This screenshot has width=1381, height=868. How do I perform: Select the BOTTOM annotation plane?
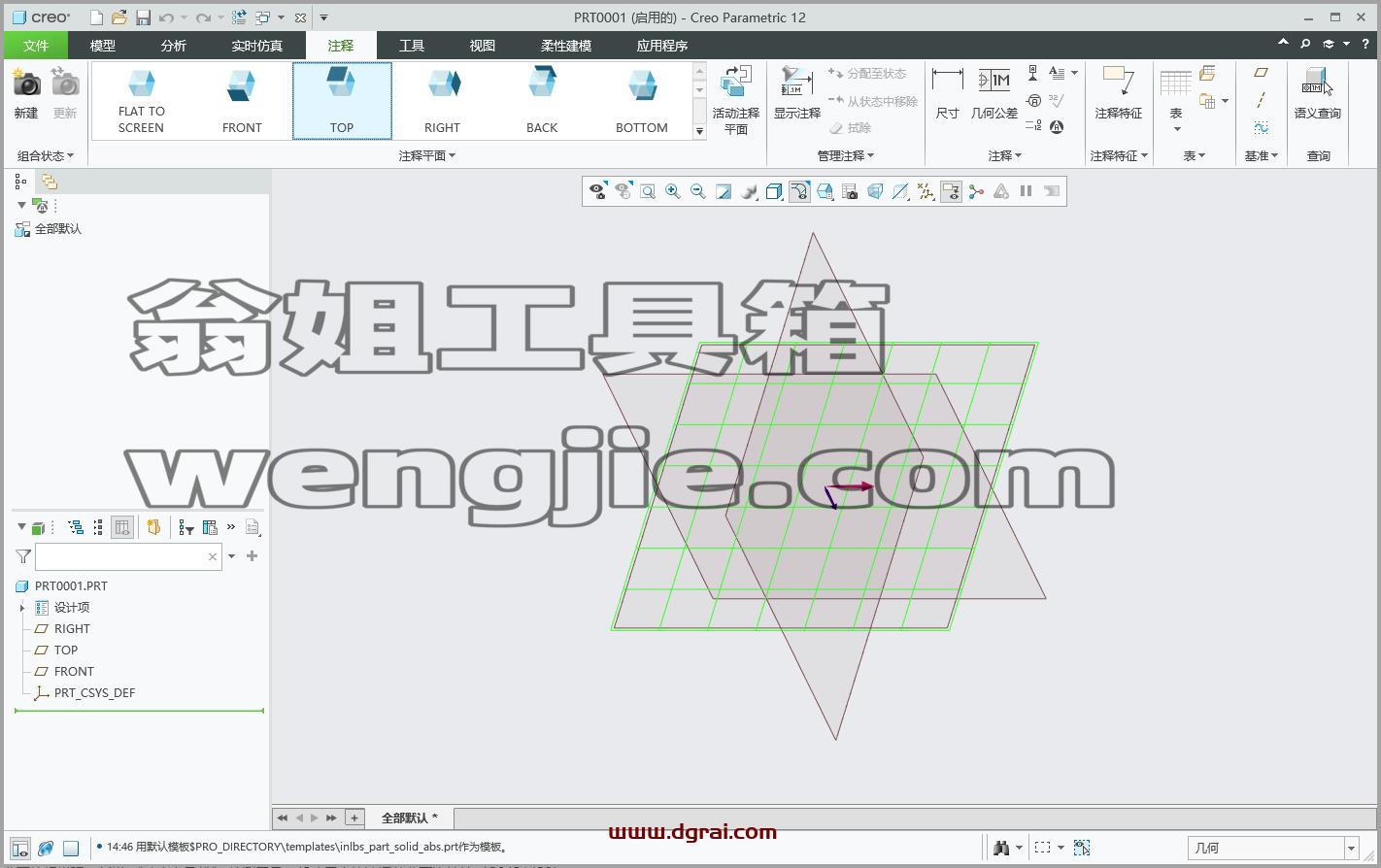(642, 101)
